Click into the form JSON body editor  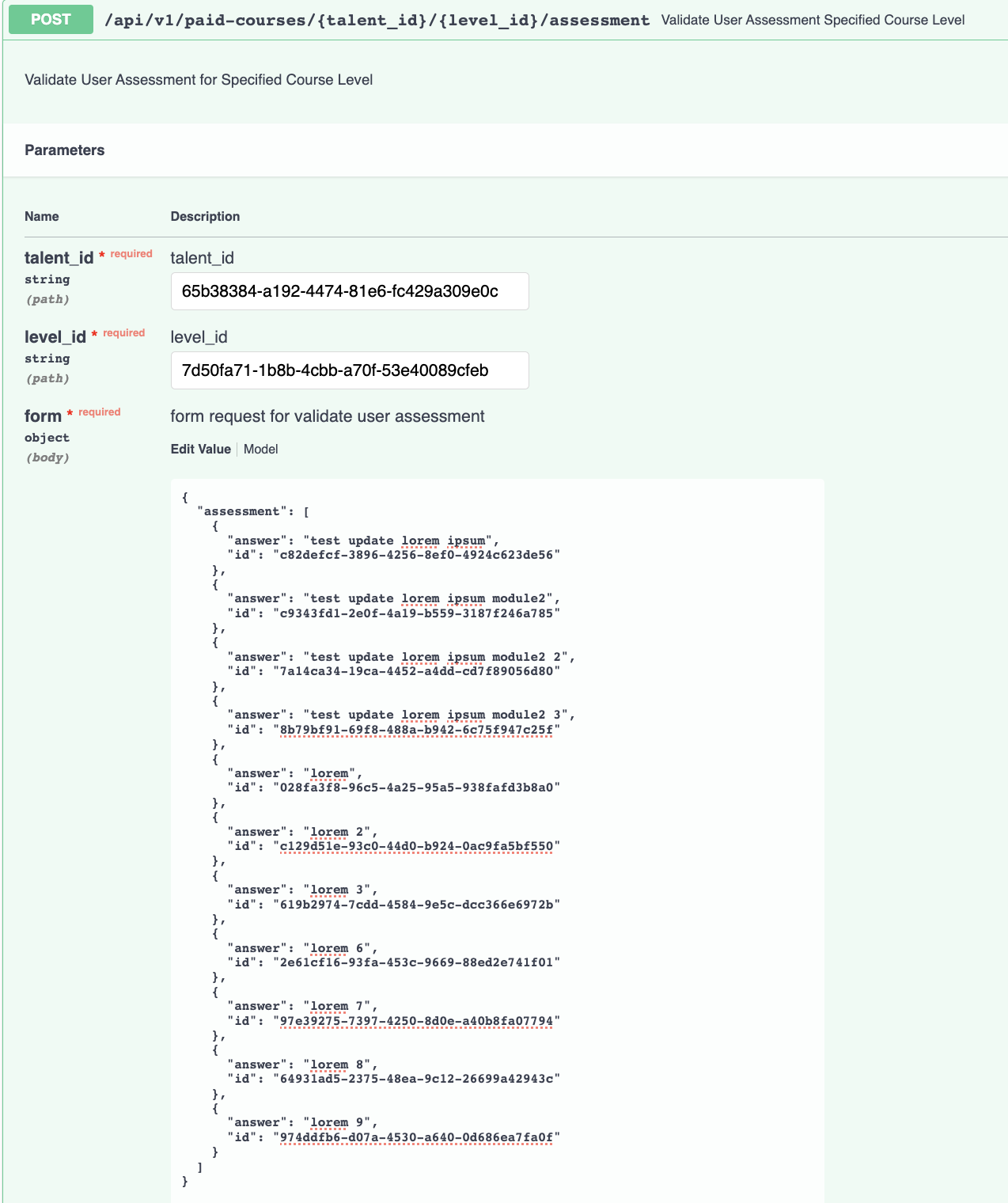coord(498,841)
